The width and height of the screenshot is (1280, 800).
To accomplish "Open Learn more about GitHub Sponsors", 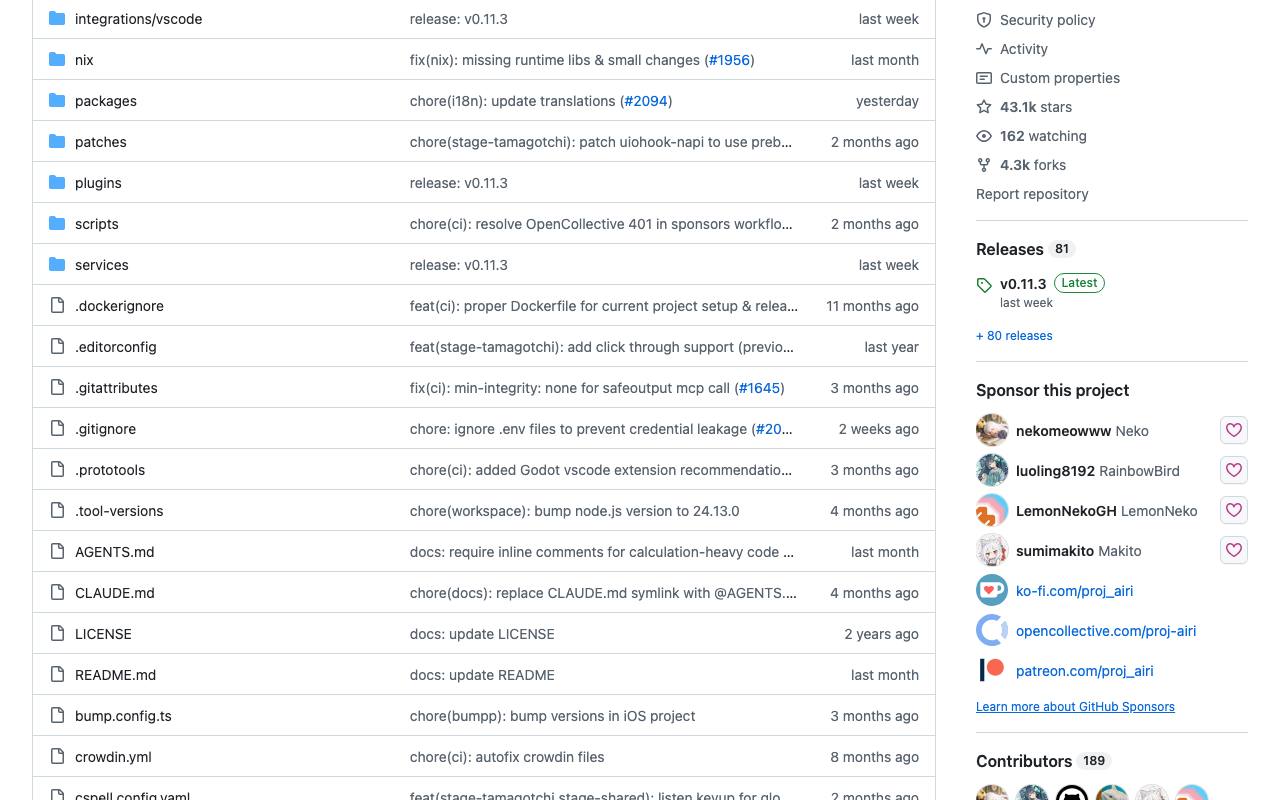I will coord(1075,707).
